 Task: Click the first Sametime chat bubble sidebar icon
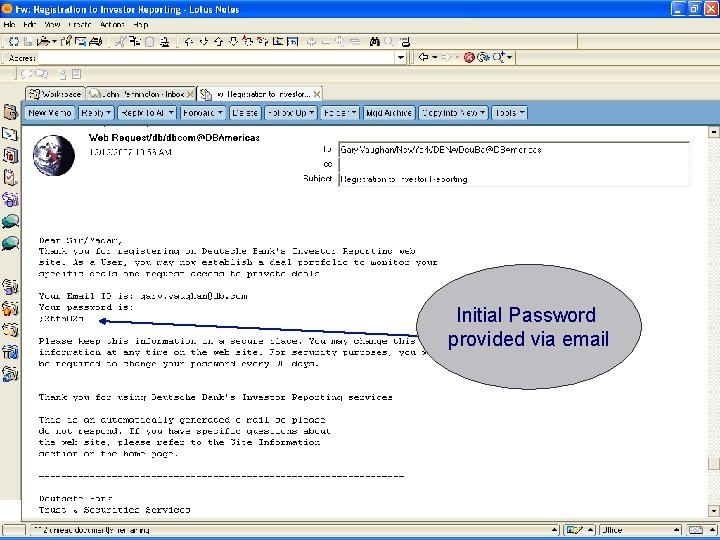click(10, 221)
